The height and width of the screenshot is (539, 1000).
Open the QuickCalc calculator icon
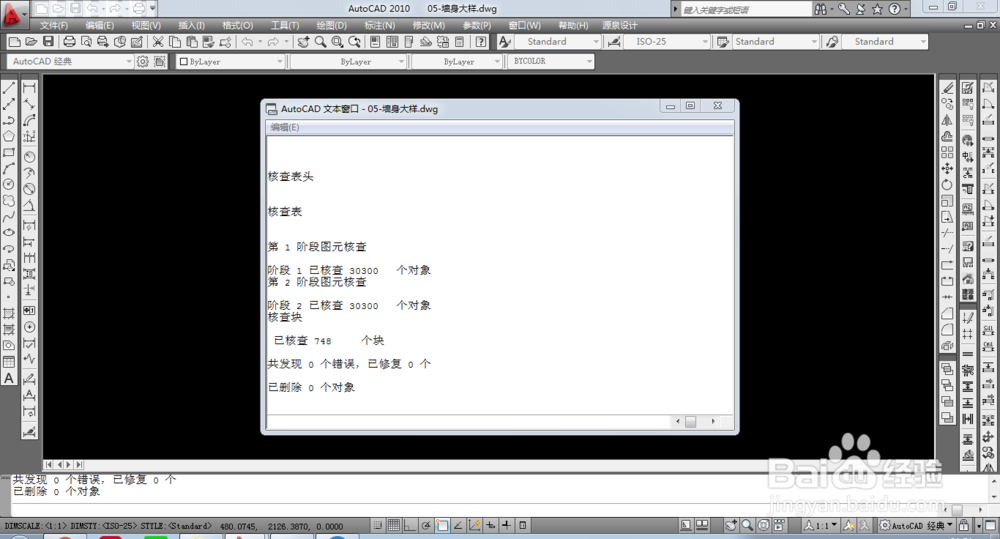[x=459, y=41]
